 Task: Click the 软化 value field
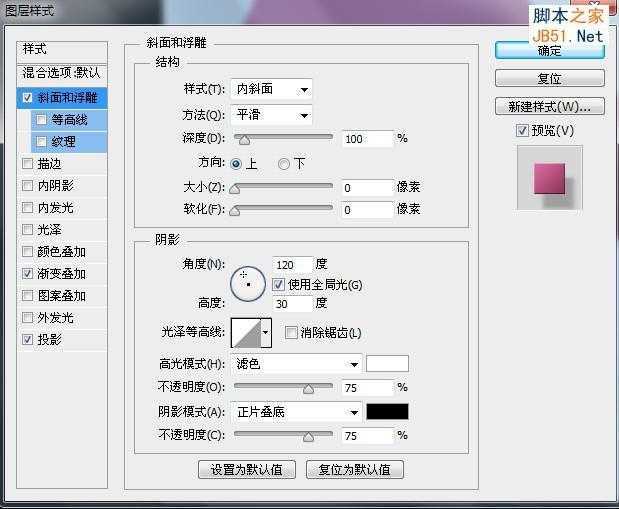pos(368,210)
